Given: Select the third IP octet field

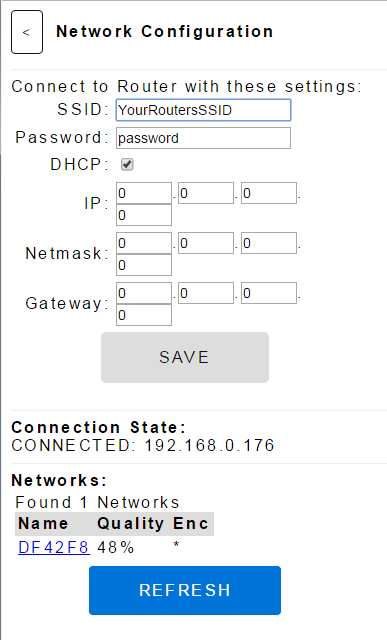Looking at the screenshot, I should tap(269, 193).
